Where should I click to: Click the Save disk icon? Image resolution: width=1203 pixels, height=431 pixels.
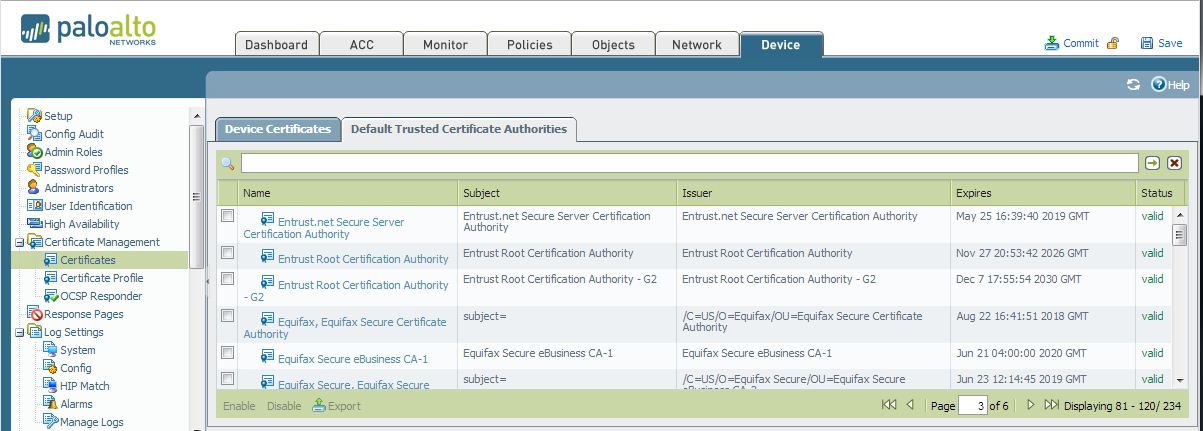click(x=1146, y=43)
